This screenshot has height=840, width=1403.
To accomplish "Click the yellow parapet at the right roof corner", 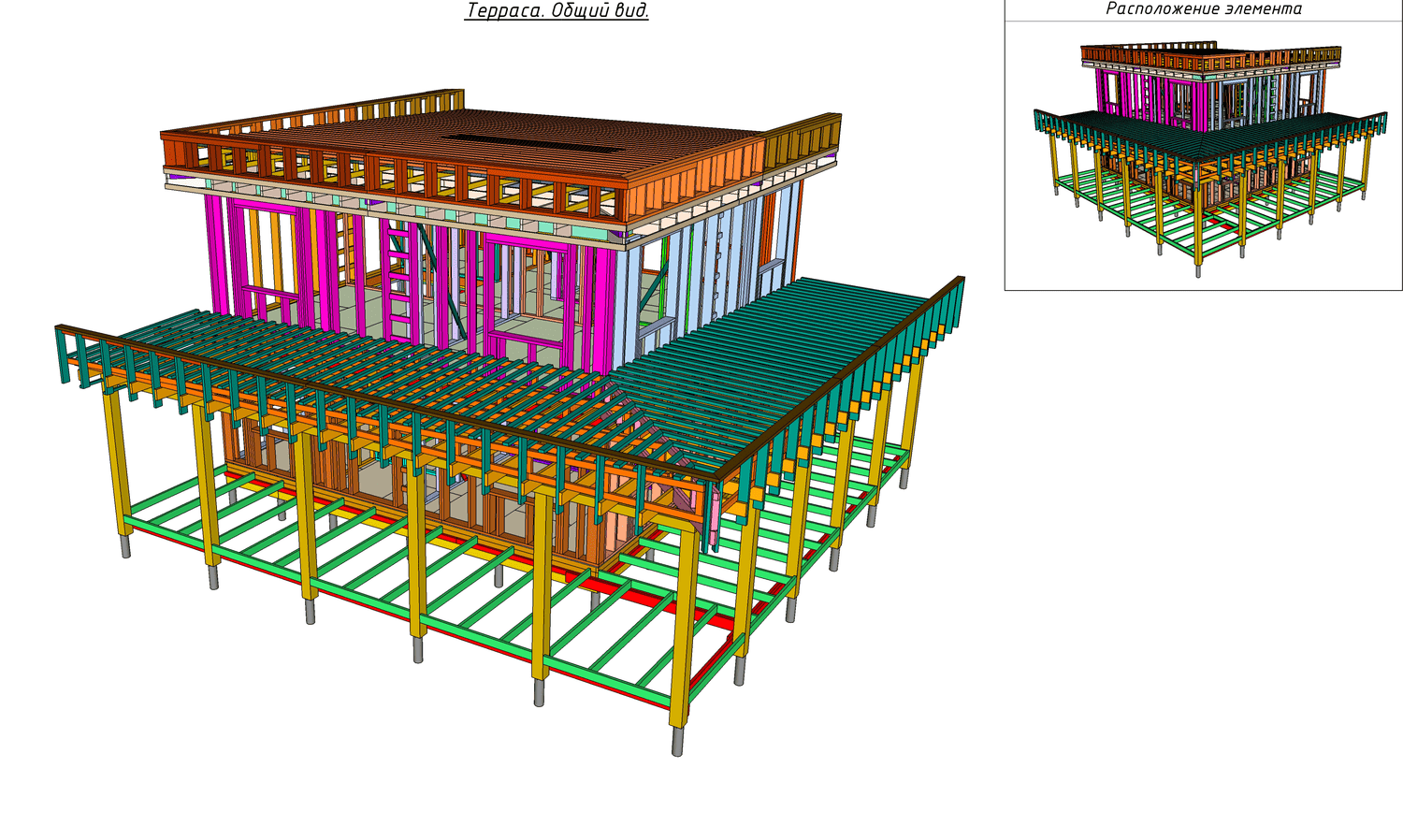I will [803, 138].
